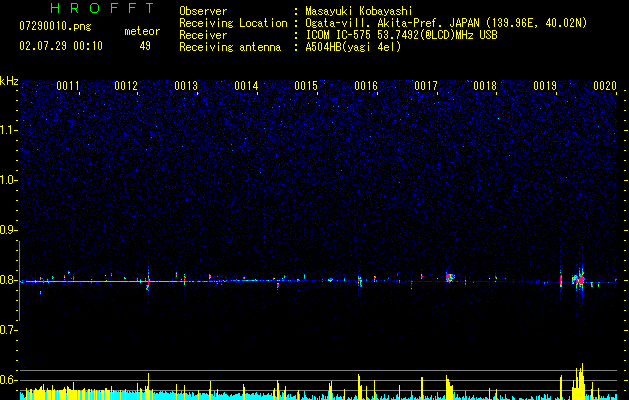
Task: Click the kHz axis unit label
Action: click(x=9, y=81)
